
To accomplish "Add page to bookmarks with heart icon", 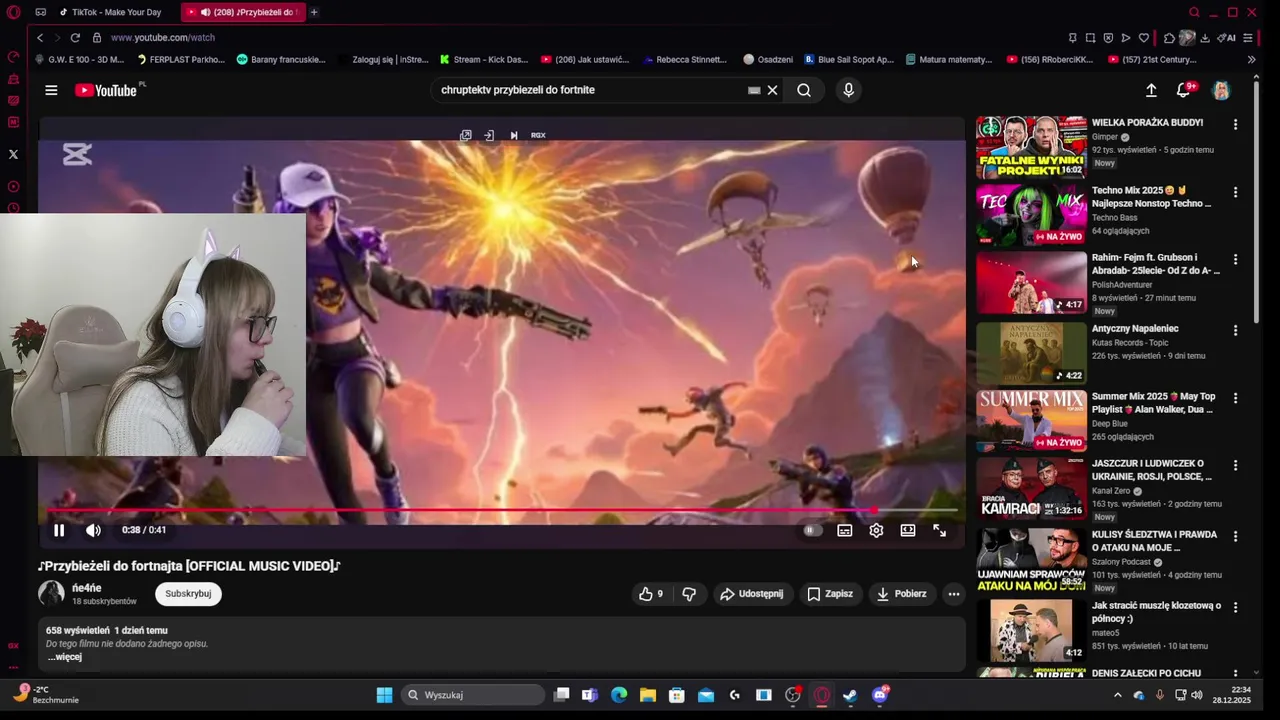I will 1144,38.
